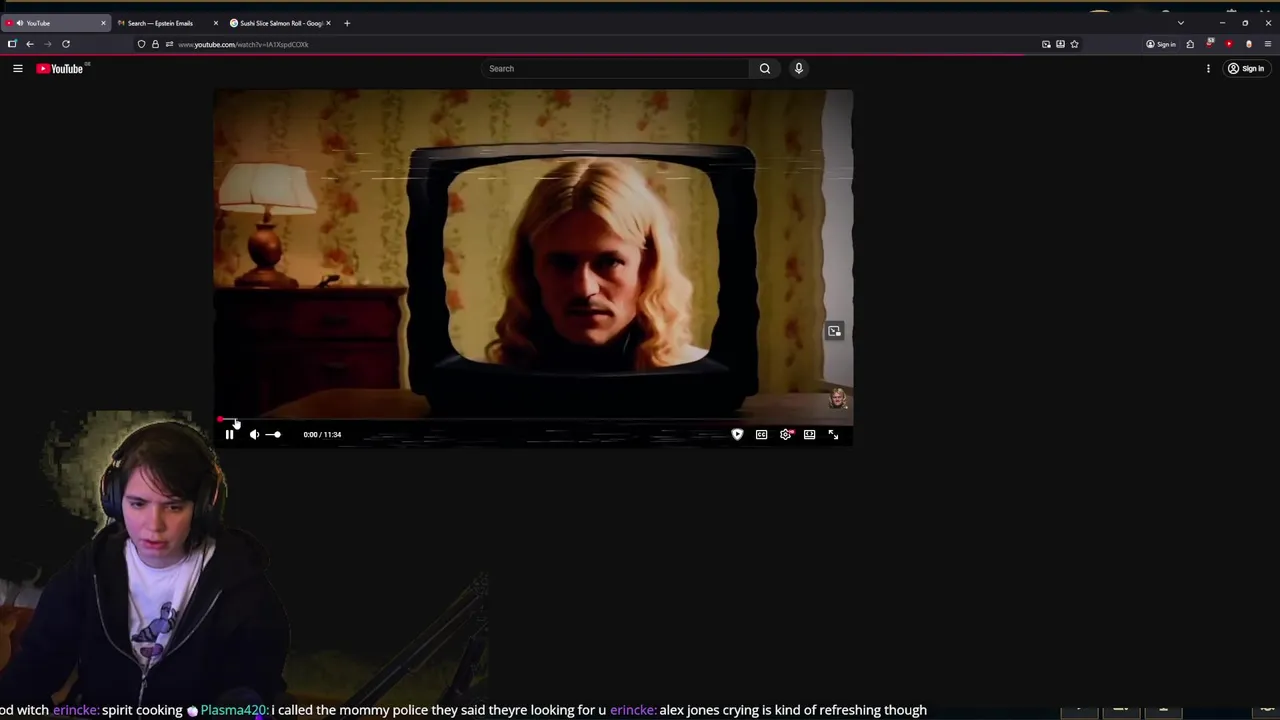Click the shield tracking protection icon

[141, 44]
